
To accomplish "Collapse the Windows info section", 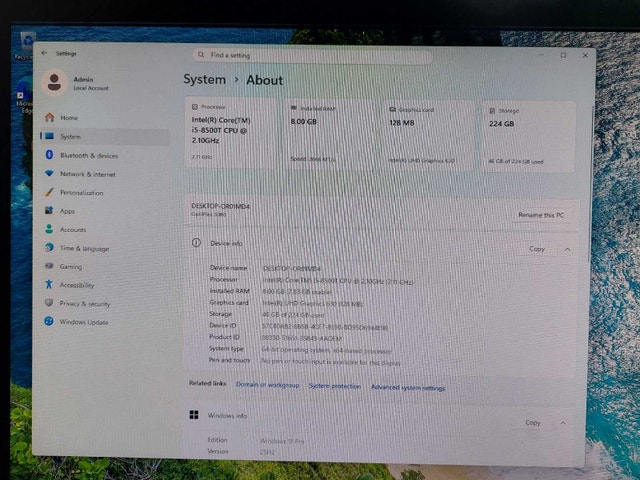I will coord(563,423).
